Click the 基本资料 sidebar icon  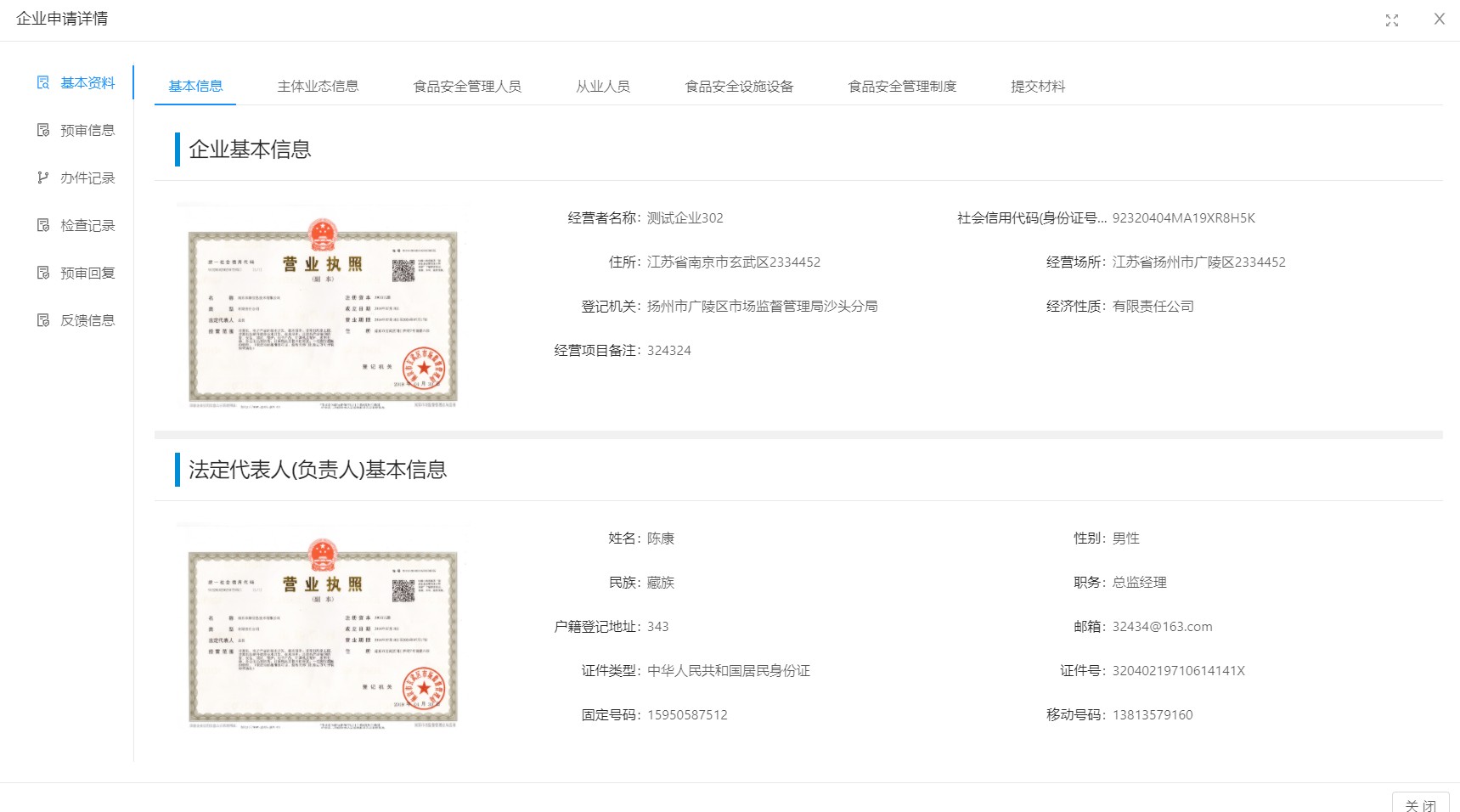(x=43, y=82)
